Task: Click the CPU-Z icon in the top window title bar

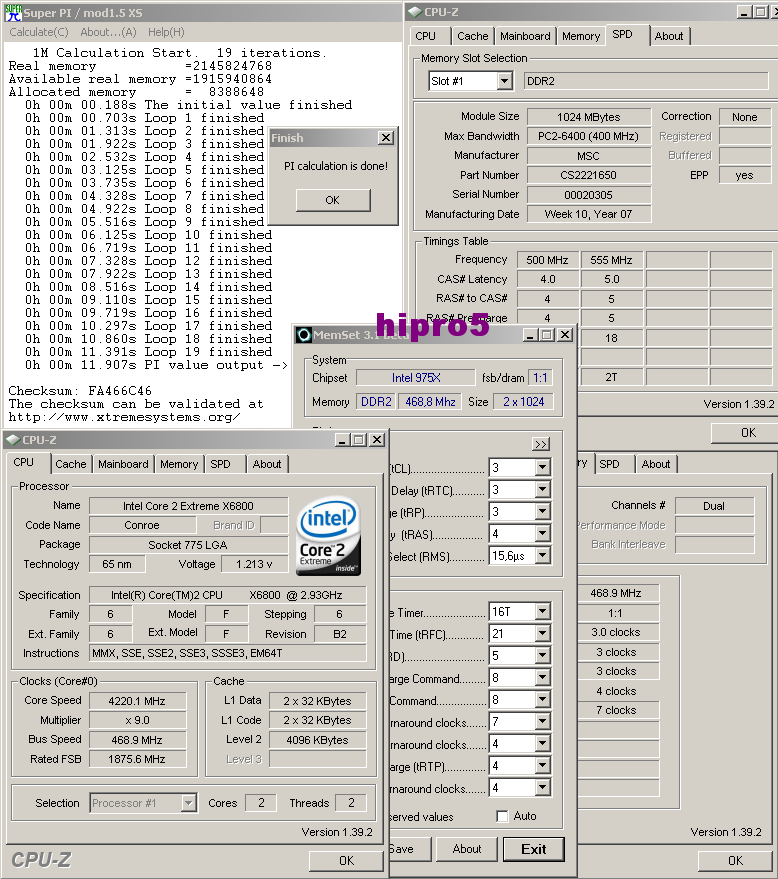Action: [x=415, y=12]
